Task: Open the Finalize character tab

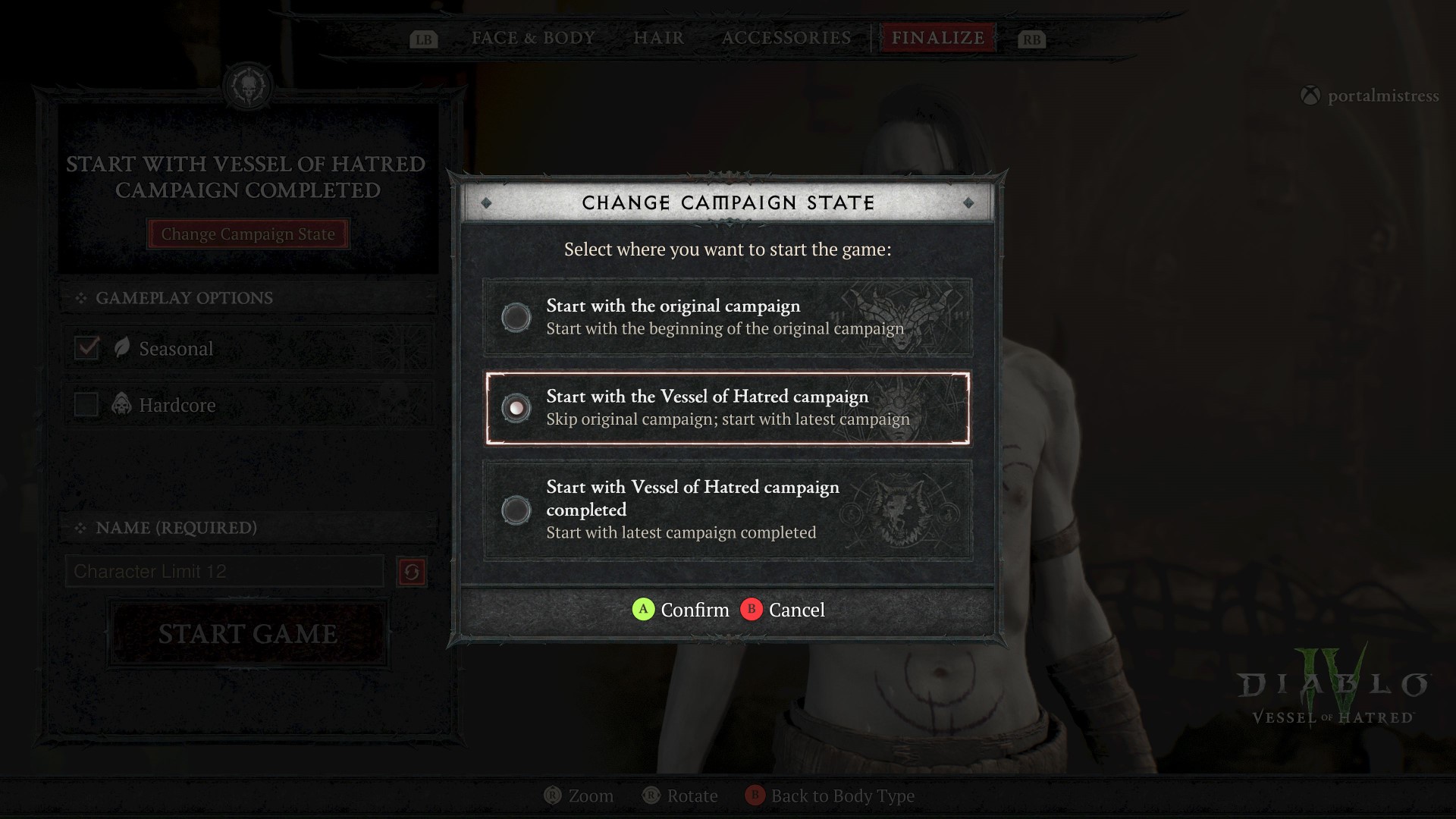Action: tap(938, 37)
